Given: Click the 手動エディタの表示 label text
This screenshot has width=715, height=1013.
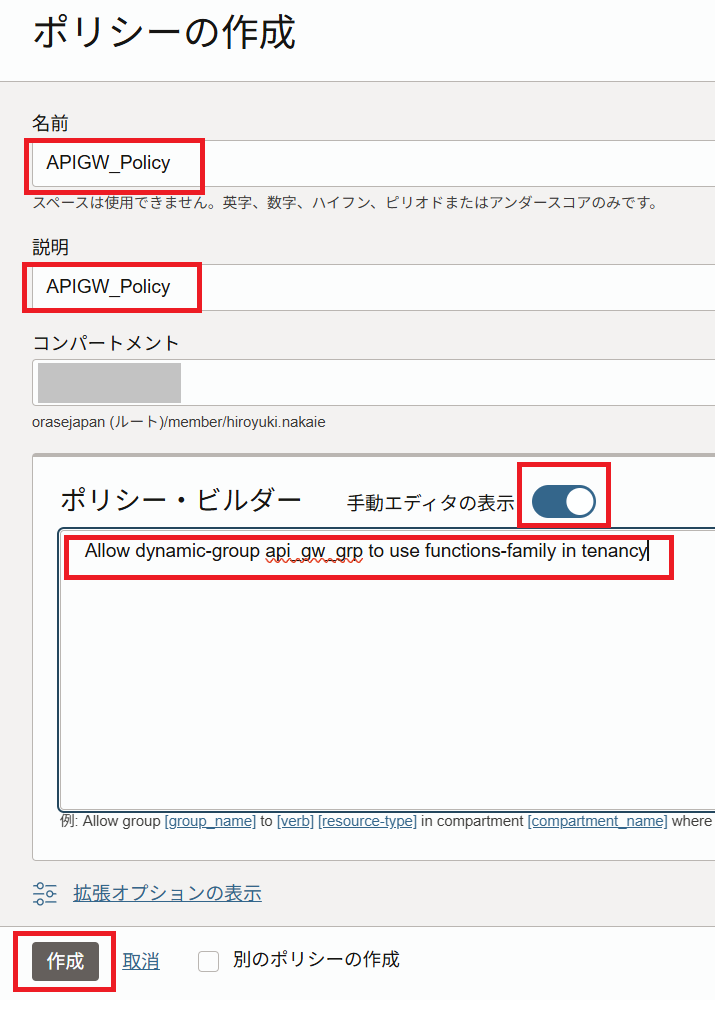Looking at the screenshot, I should click(430, 503).
